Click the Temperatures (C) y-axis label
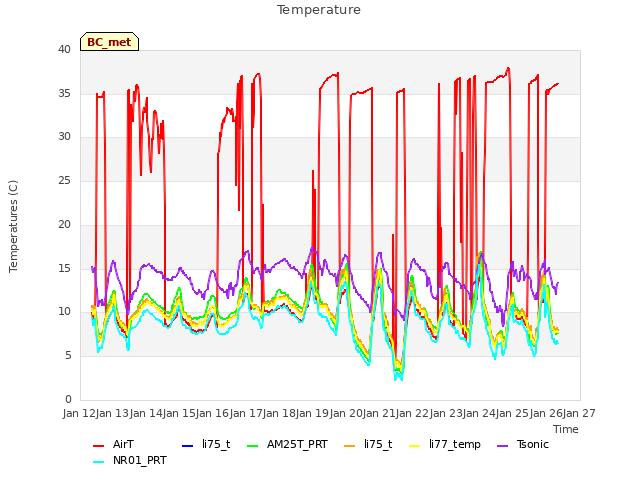This screenshot has width=640, height=480. [13, 226]
